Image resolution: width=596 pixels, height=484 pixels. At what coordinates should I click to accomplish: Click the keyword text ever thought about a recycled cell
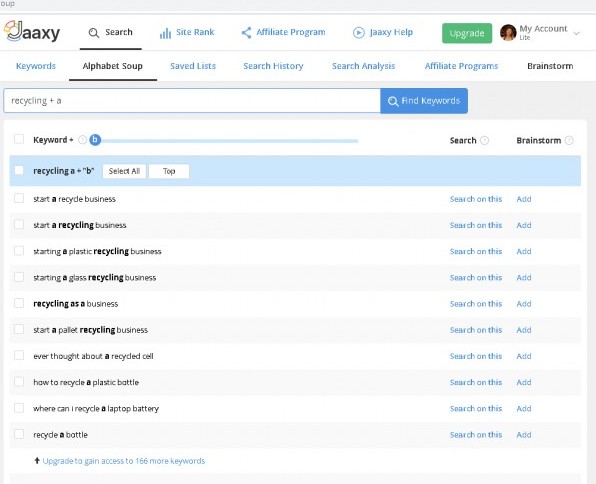(x=93, y=356)
